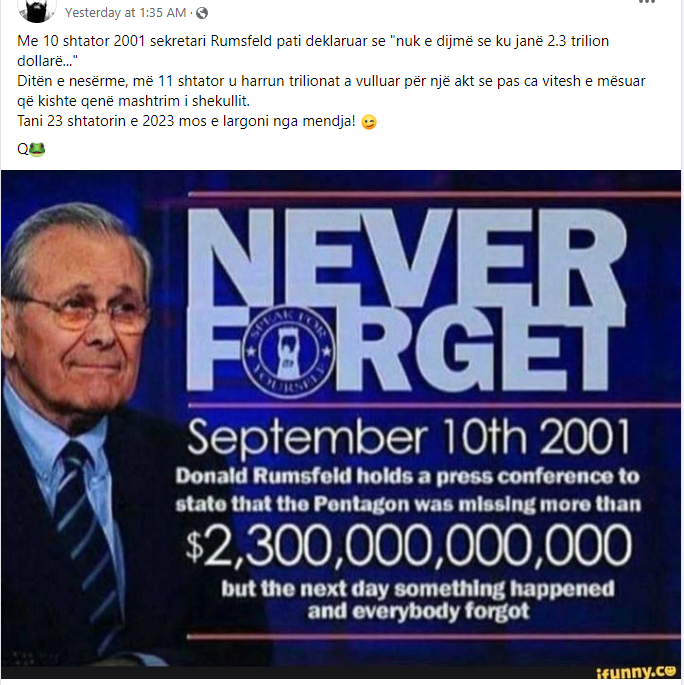684x685 pixels.
Task: Click the letter Q before the frog
Action: point(23,149)
